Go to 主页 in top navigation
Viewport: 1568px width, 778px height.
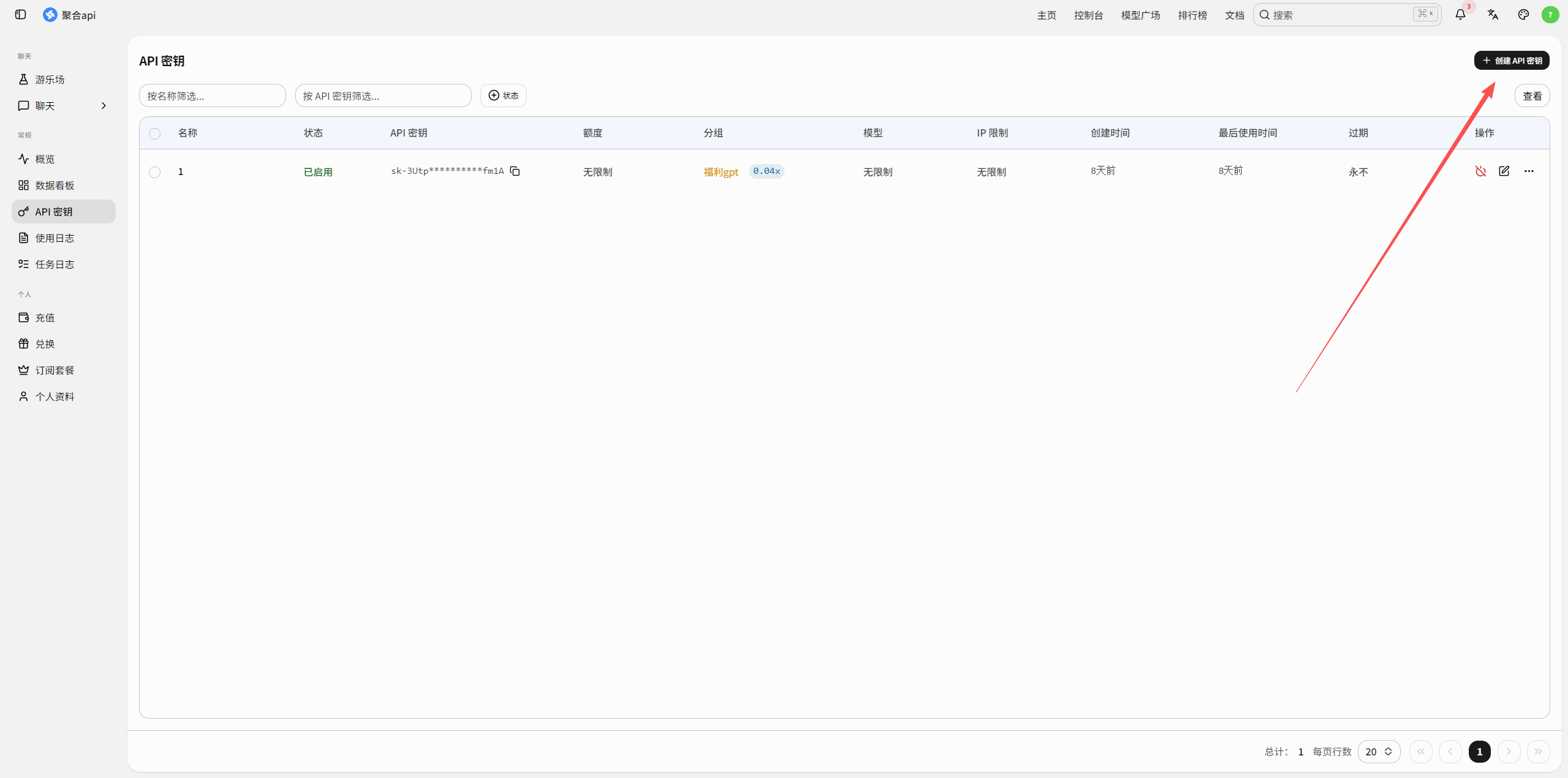[1046, 15]
